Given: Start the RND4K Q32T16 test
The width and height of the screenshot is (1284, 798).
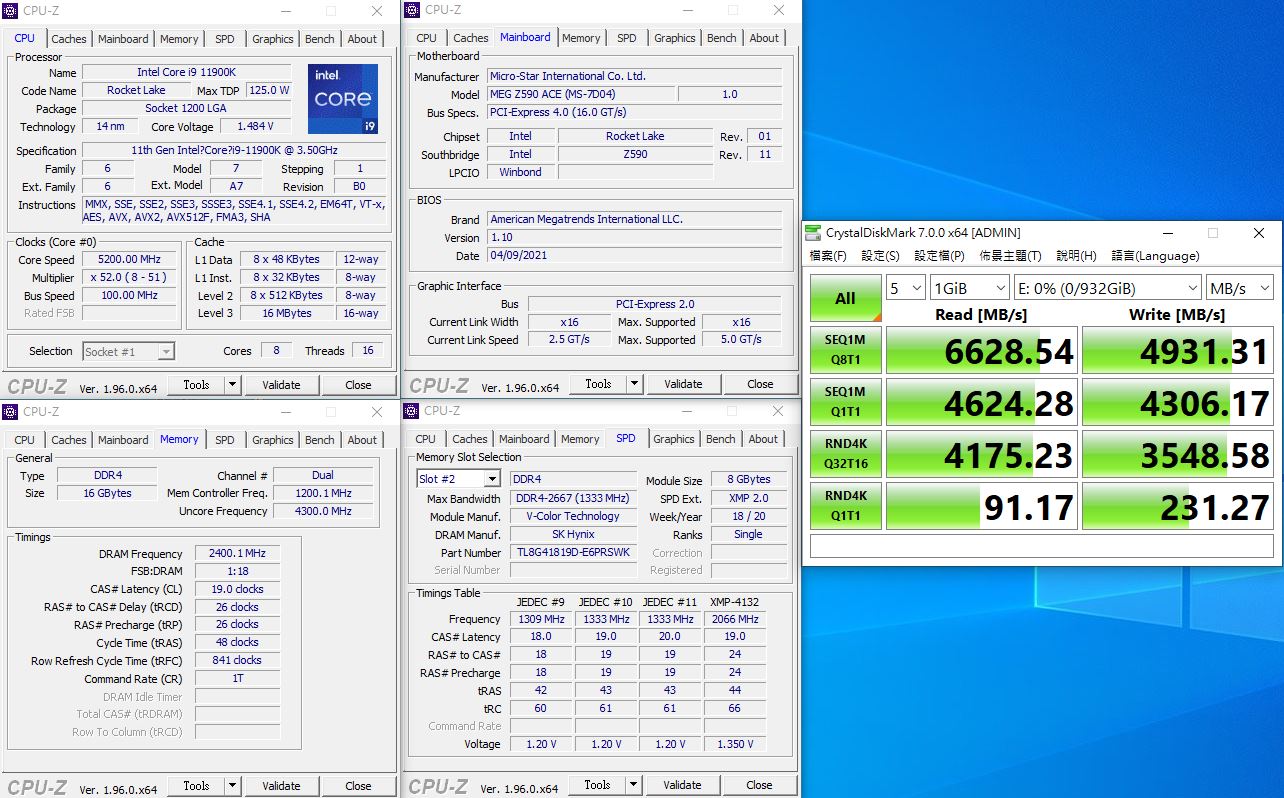Looking at the screenshot, I should (x=845, y=453).
